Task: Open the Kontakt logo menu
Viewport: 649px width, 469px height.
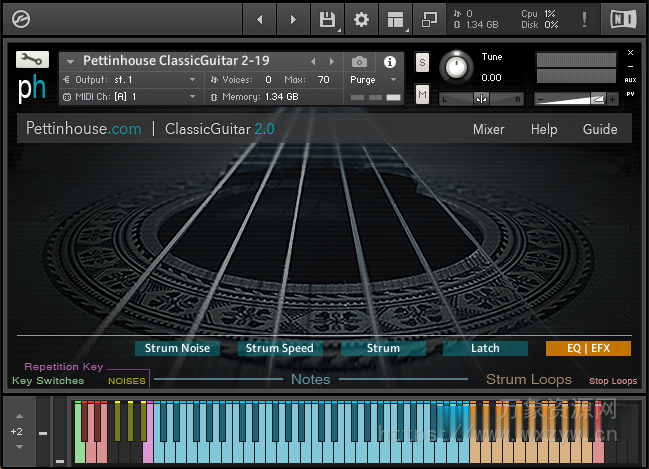Action: click(x=21, y=19)
